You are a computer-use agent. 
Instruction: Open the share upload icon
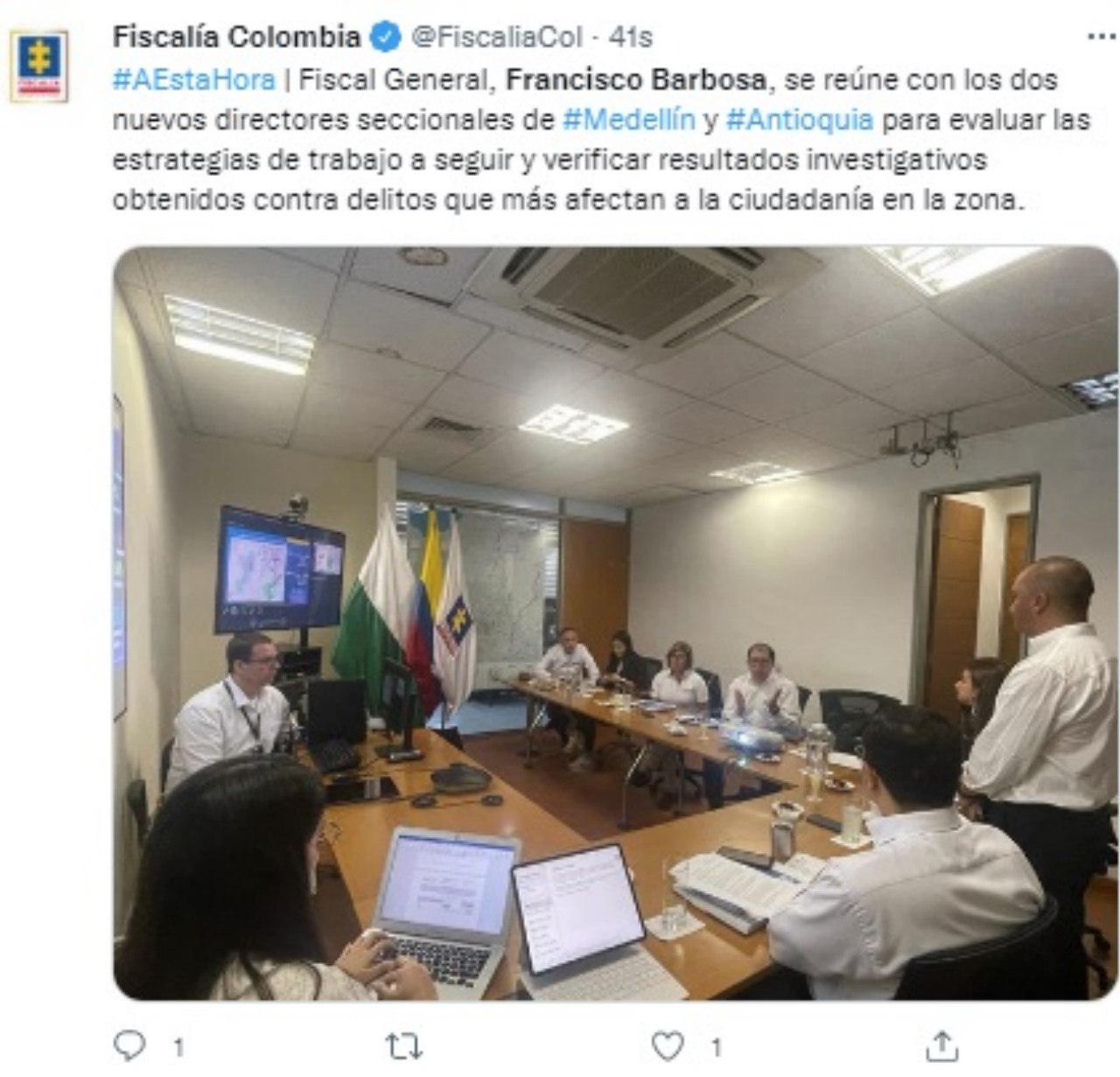[x=942, y=1046]
